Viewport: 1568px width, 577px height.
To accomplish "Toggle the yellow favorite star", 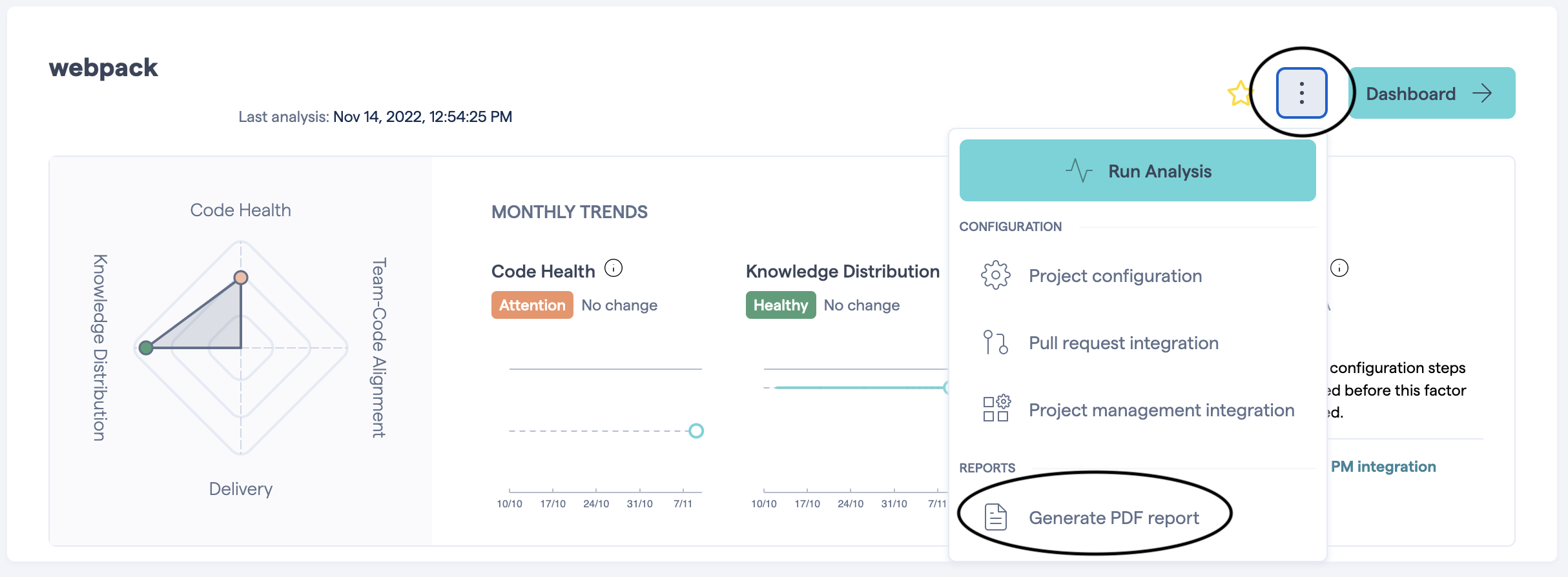I will (x=1239, y=94).
